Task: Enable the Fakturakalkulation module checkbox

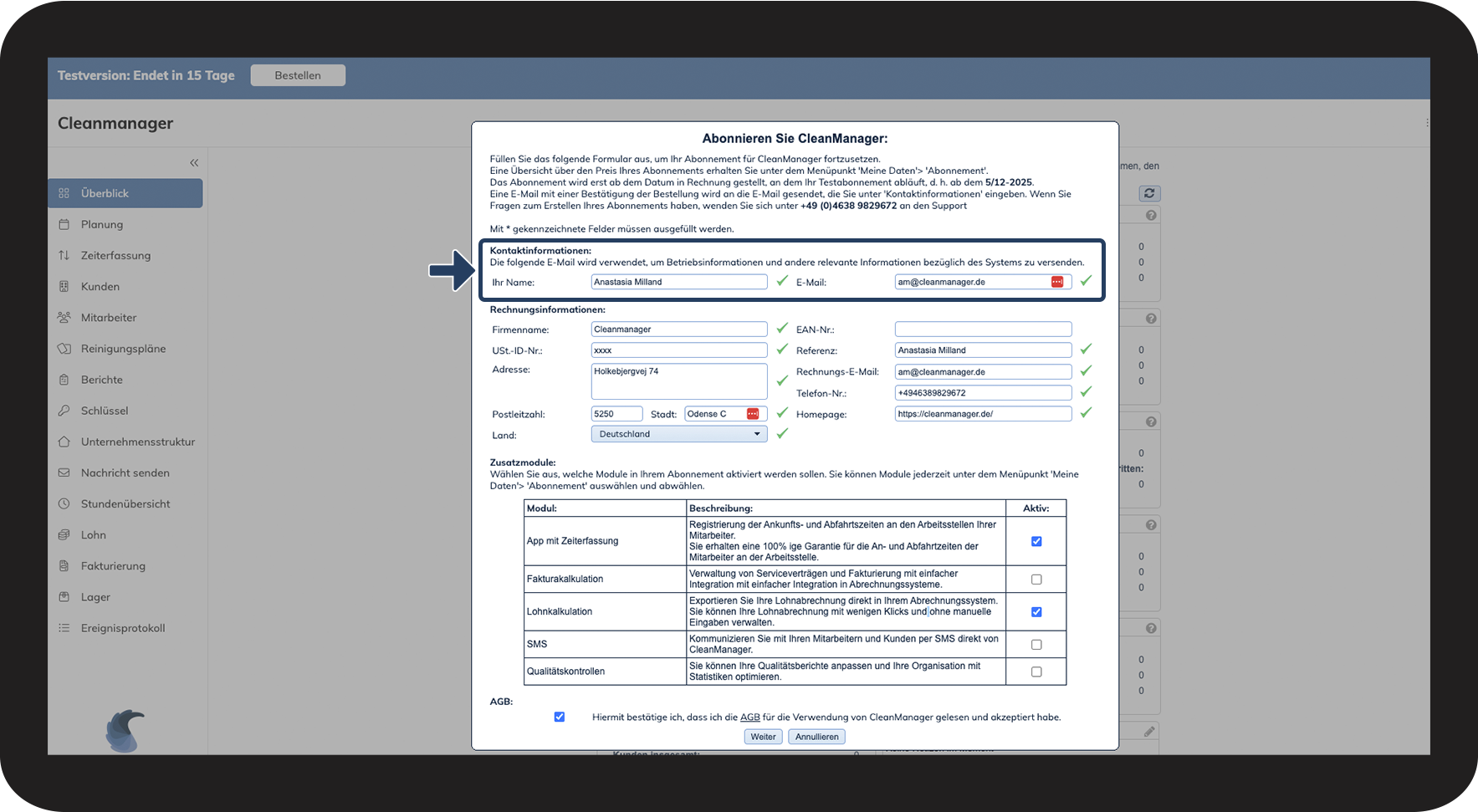Action: click(x=1036, y=580)
